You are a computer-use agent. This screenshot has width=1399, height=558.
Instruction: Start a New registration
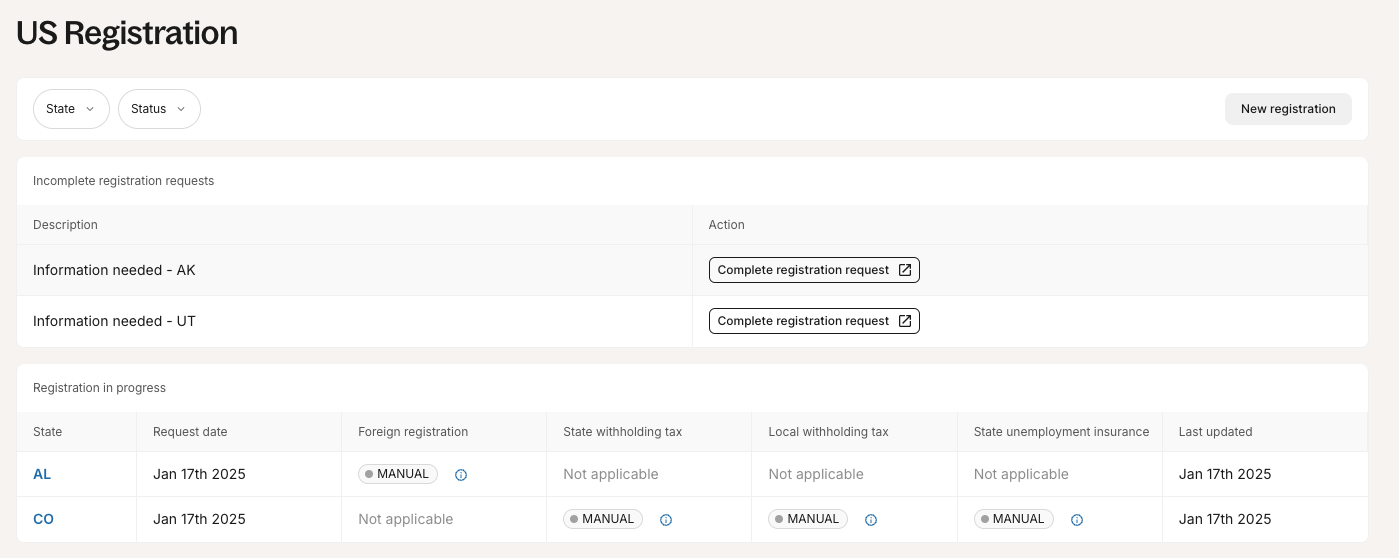click(1288, 109)
